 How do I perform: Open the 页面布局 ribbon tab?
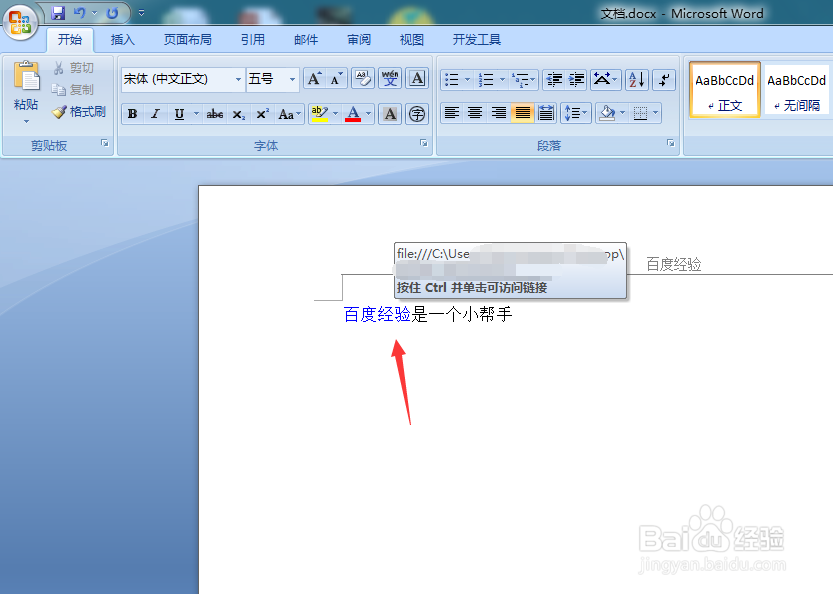[x=187, y=40]
